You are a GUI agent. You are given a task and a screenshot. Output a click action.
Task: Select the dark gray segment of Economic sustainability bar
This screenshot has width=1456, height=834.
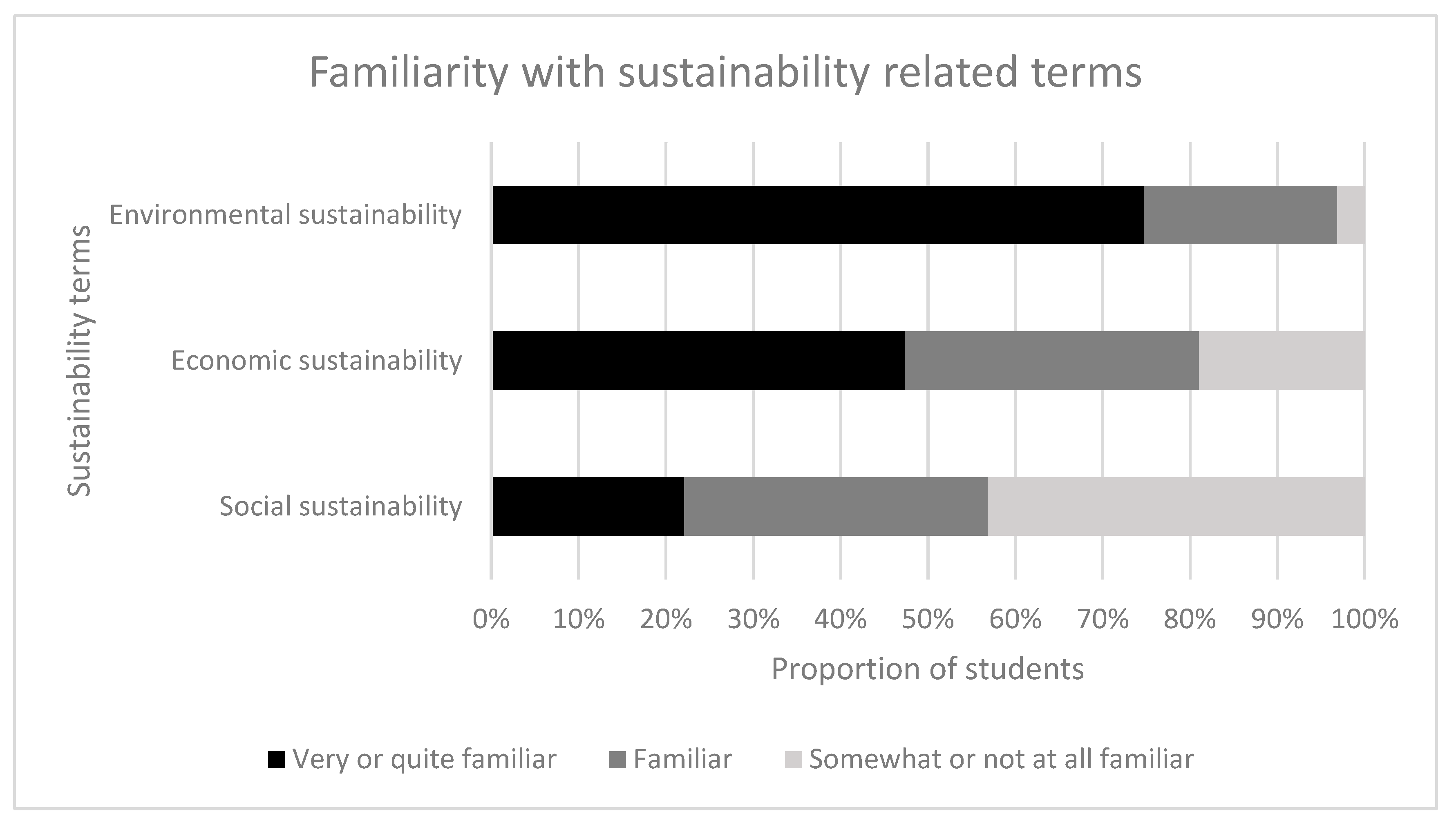coord(1051,361)
